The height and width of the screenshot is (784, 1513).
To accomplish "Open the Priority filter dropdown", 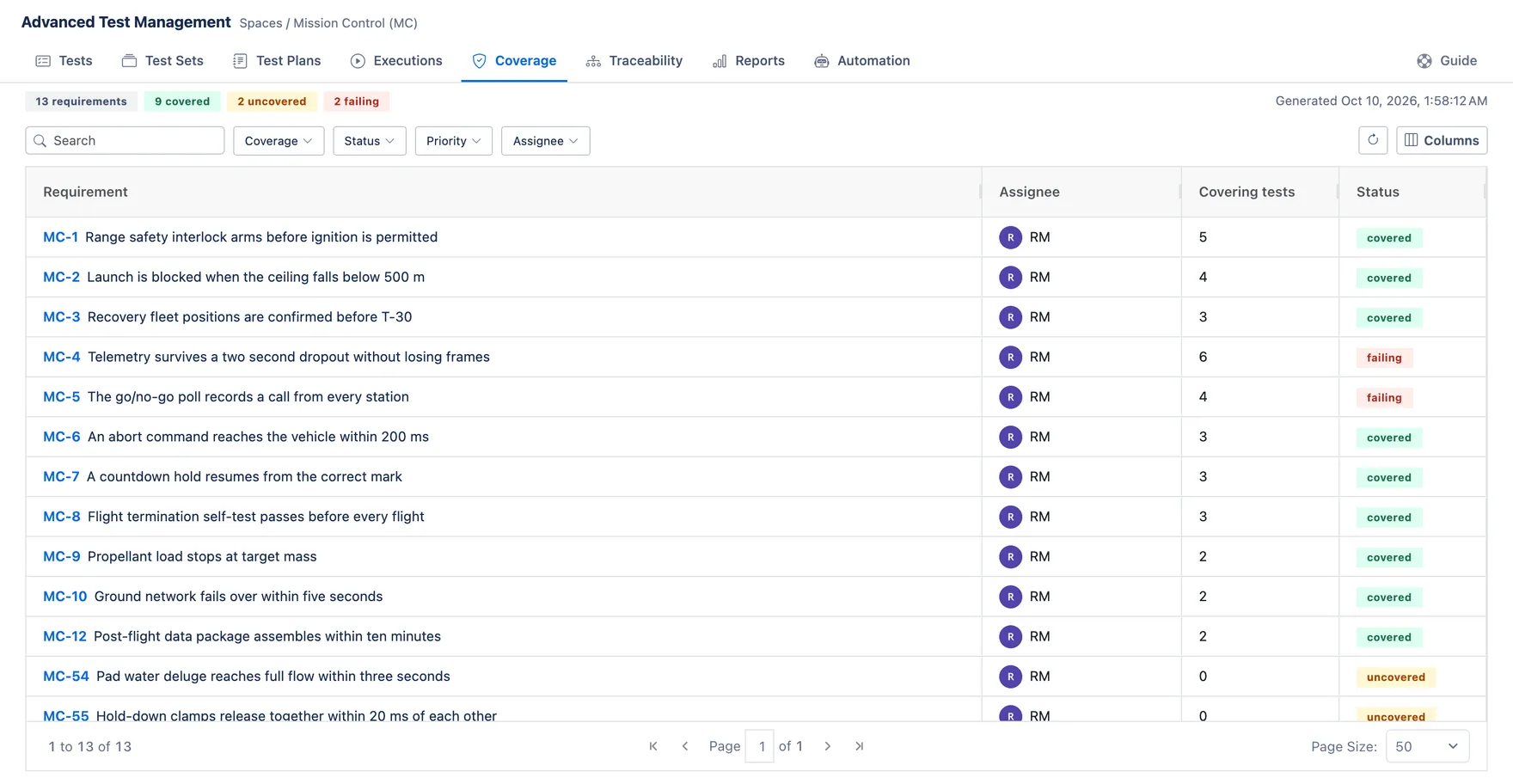I will (x=454, y=141).
